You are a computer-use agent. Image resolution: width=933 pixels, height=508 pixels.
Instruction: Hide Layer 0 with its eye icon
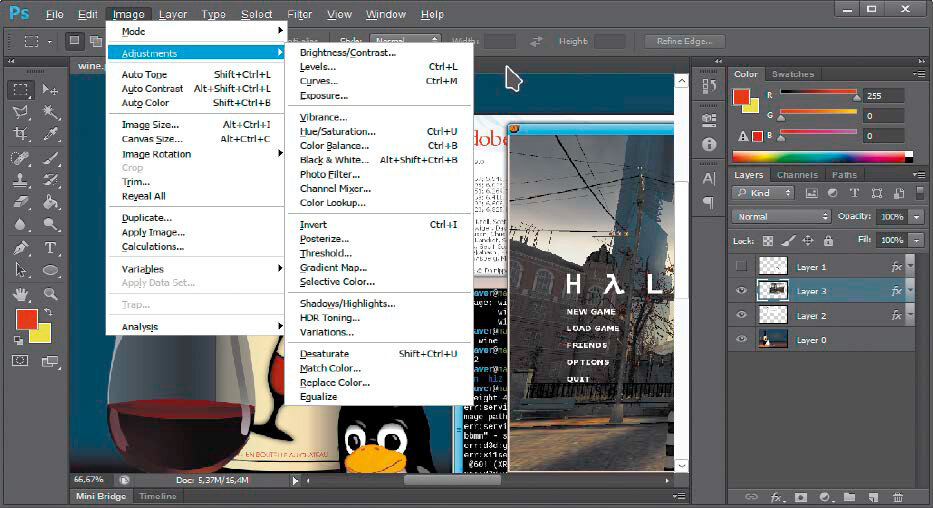(x=741, y=339)
